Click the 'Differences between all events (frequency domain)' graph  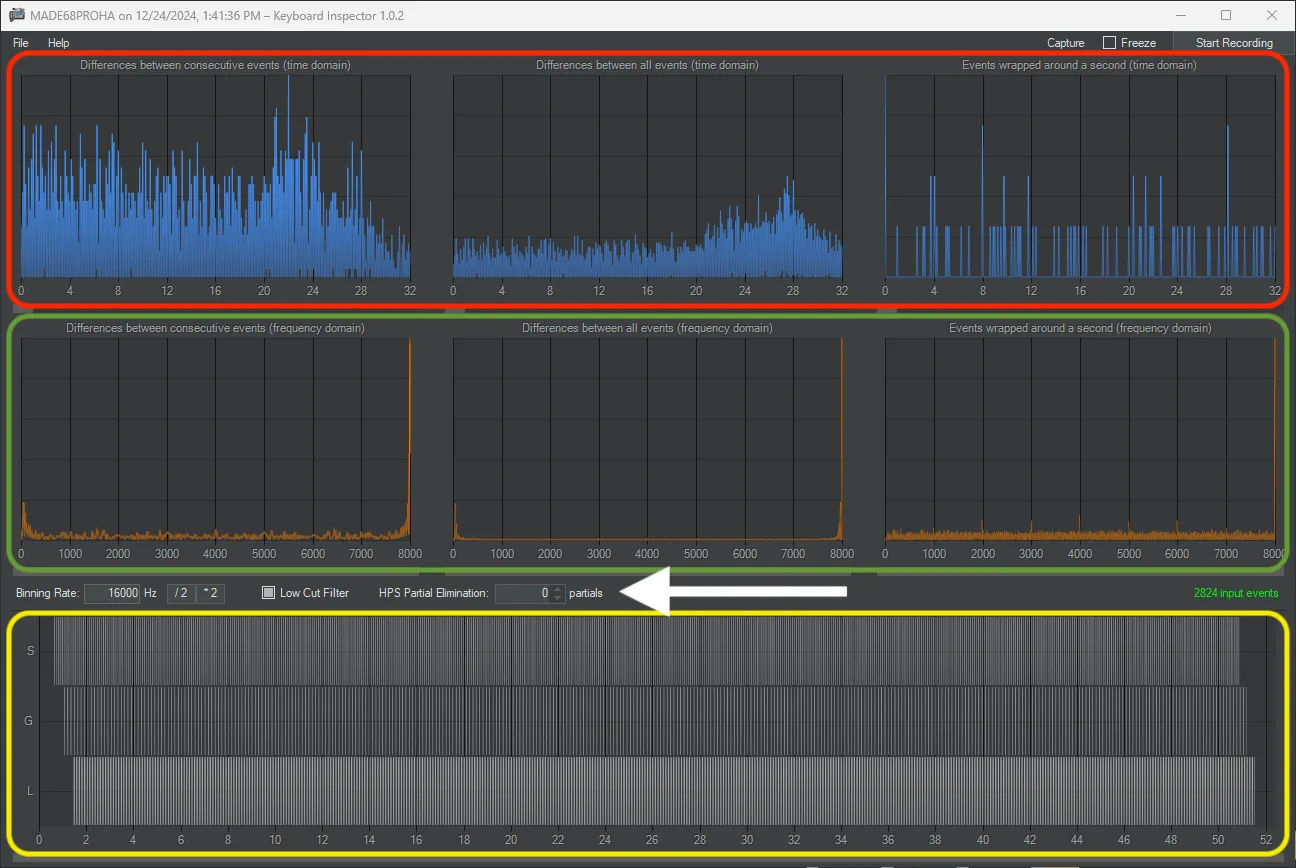[x=647, y=440]
